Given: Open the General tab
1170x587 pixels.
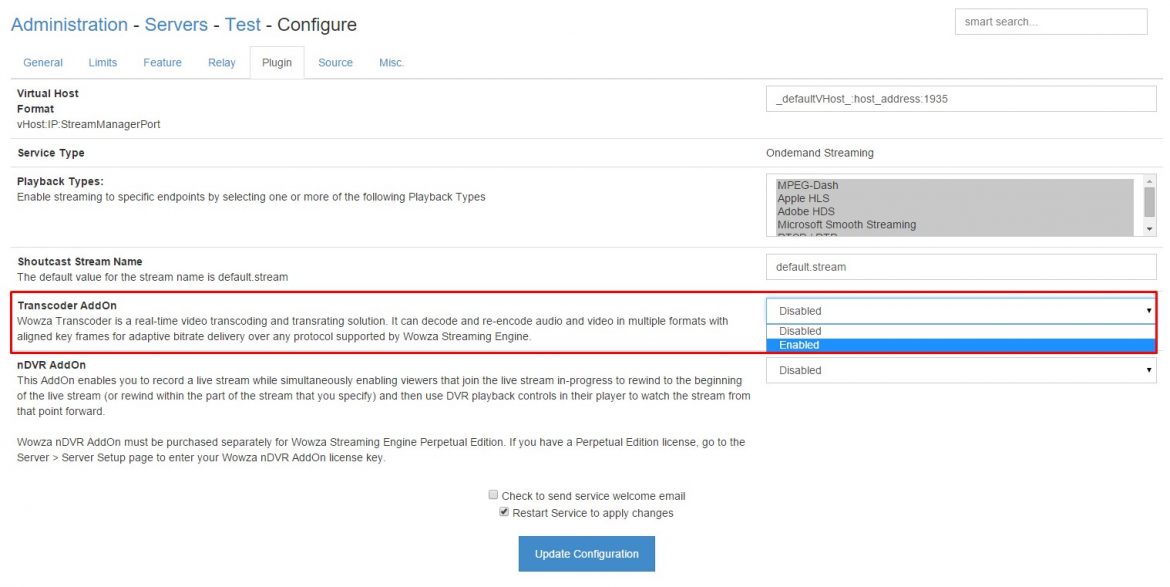Looking at the screenshot, I should (43, 62).
